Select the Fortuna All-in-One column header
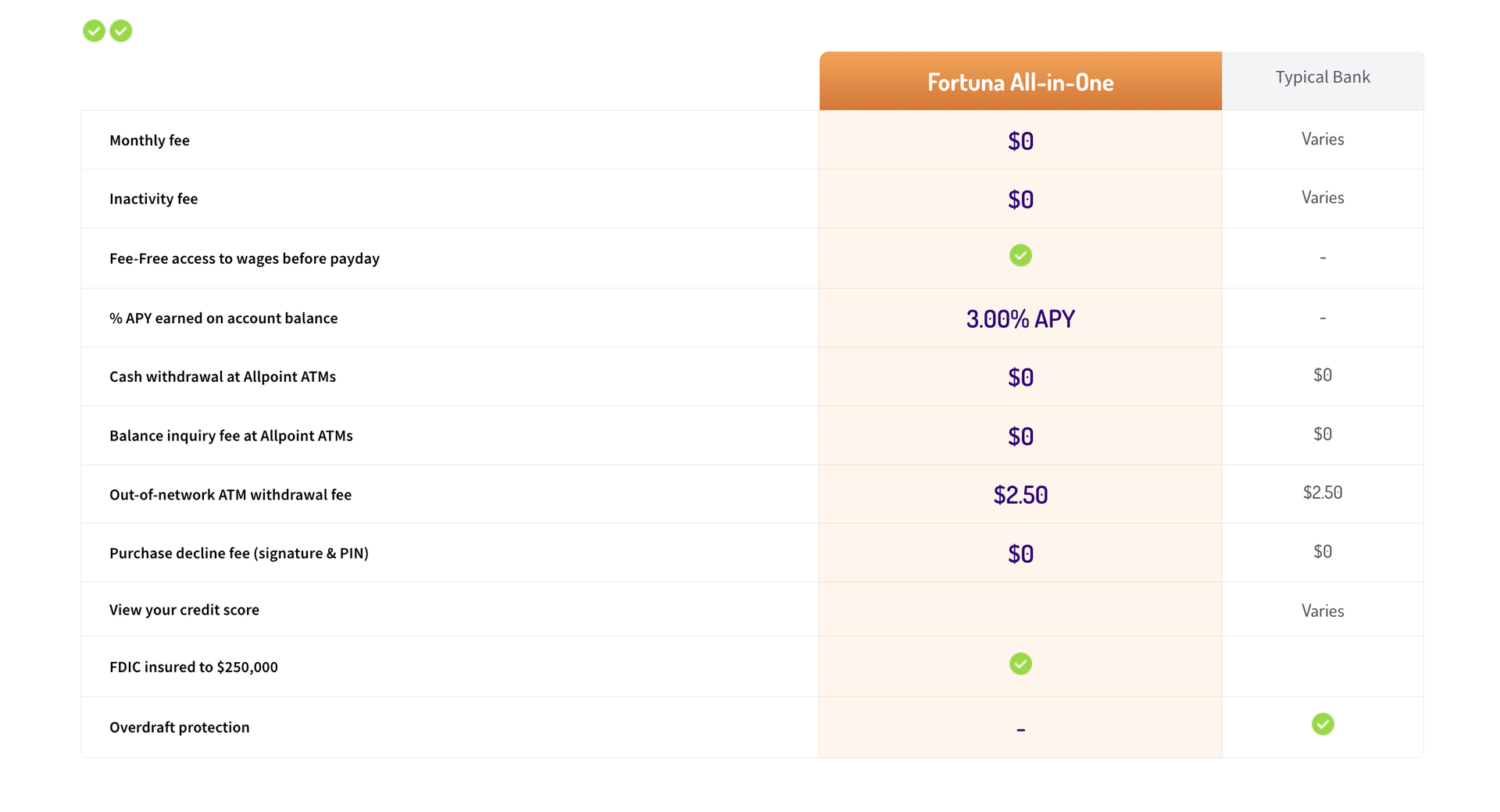This screenshot has height=812, width=1500. (1020, 82)
